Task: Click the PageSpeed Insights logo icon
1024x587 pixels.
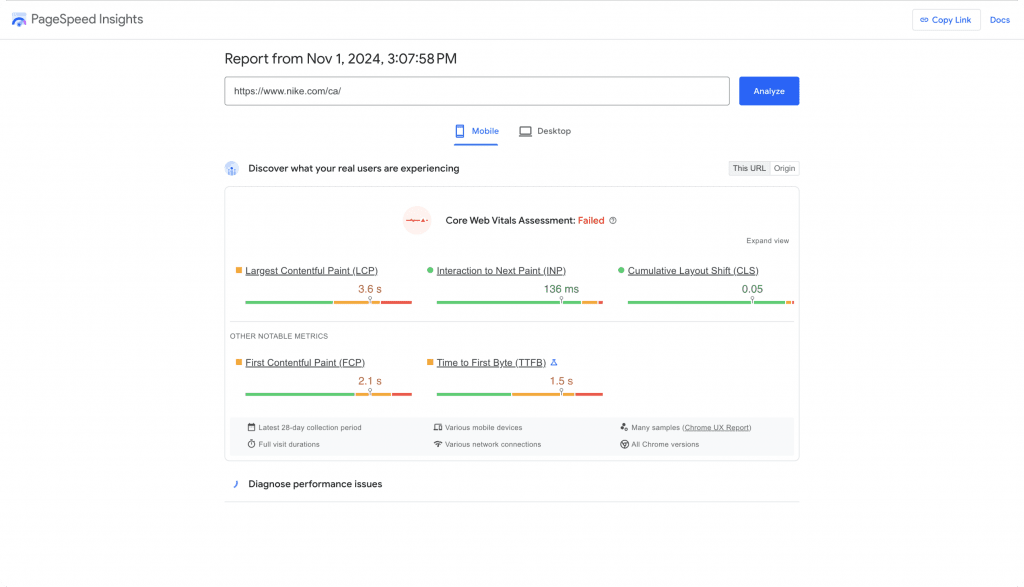Action: (20, 18)
